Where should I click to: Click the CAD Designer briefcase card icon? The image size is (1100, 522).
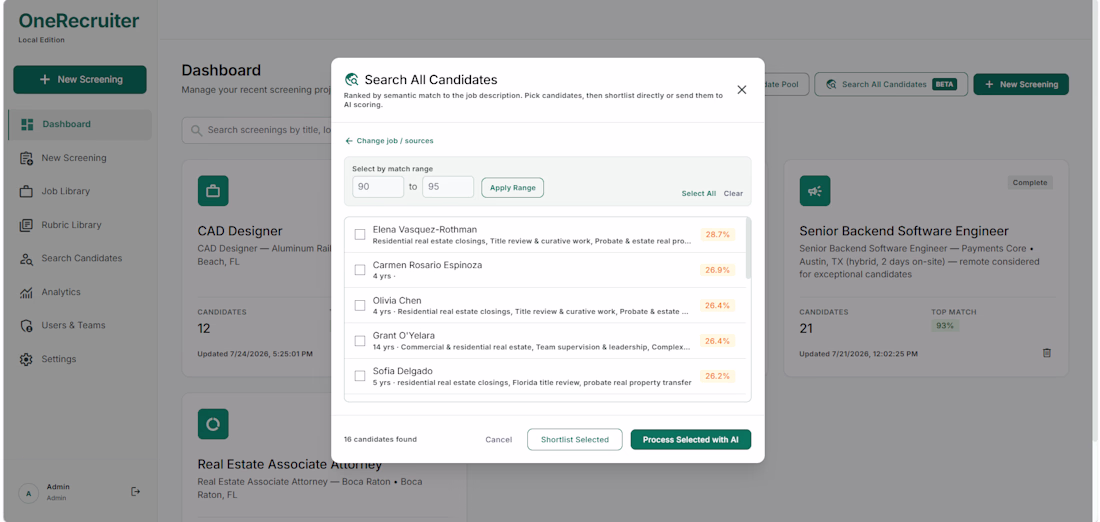point(213,191)
